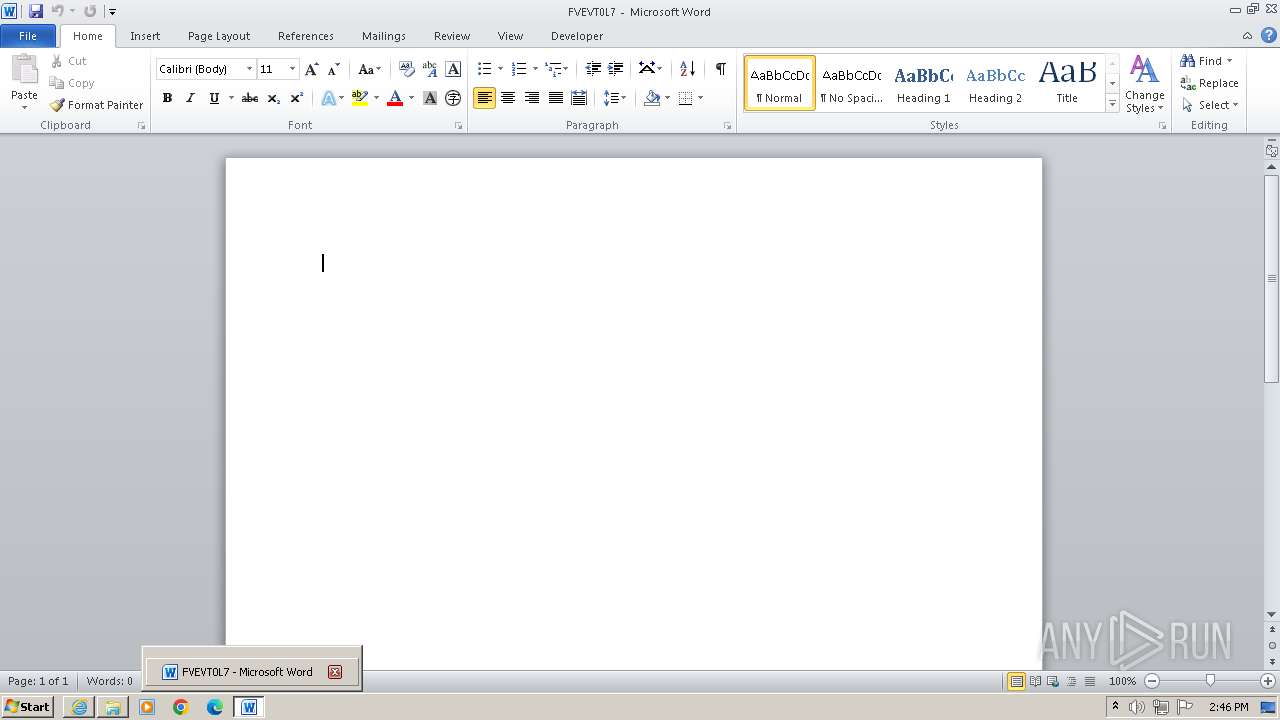The height and width of the screenshot is (720, 1280).
Task: Click the Replace button
Action: point(1209,83)
